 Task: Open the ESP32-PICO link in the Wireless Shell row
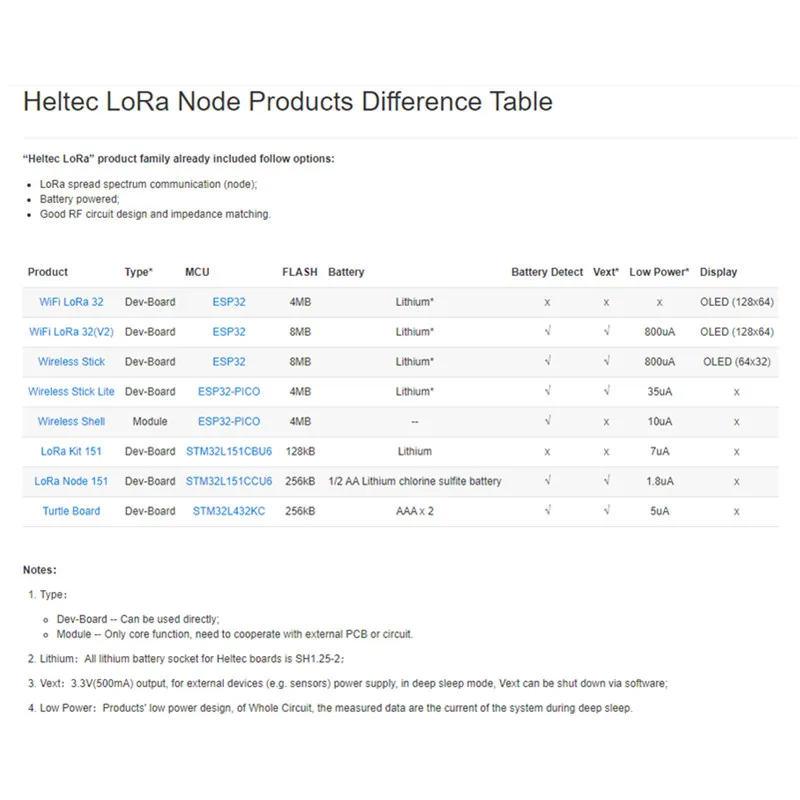(229, 422)
